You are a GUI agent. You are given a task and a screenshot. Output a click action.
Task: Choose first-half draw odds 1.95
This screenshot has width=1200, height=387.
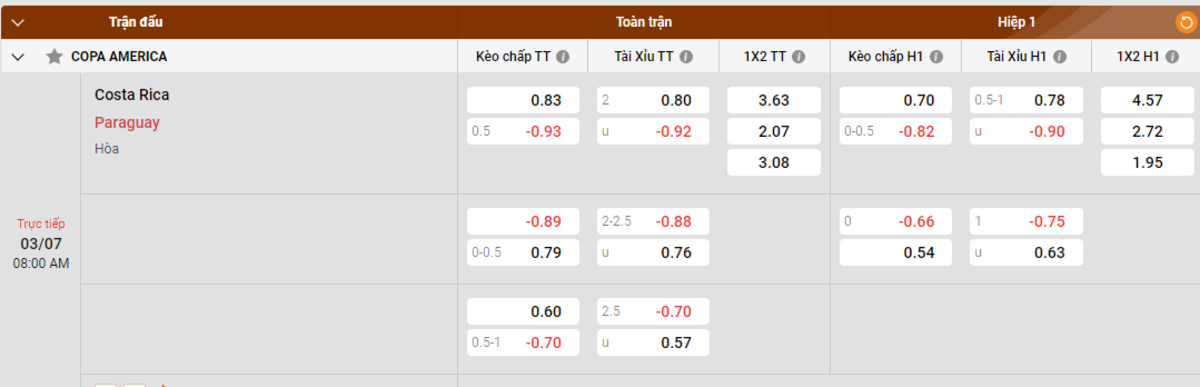click(1147, 162)
